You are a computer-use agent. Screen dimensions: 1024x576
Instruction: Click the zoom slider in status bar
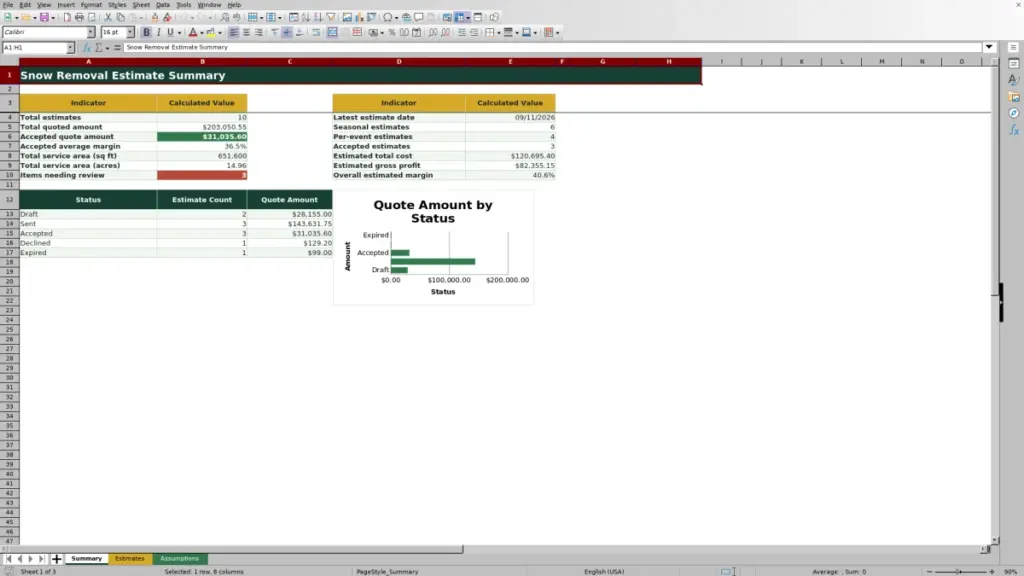(x=960, y=571)
